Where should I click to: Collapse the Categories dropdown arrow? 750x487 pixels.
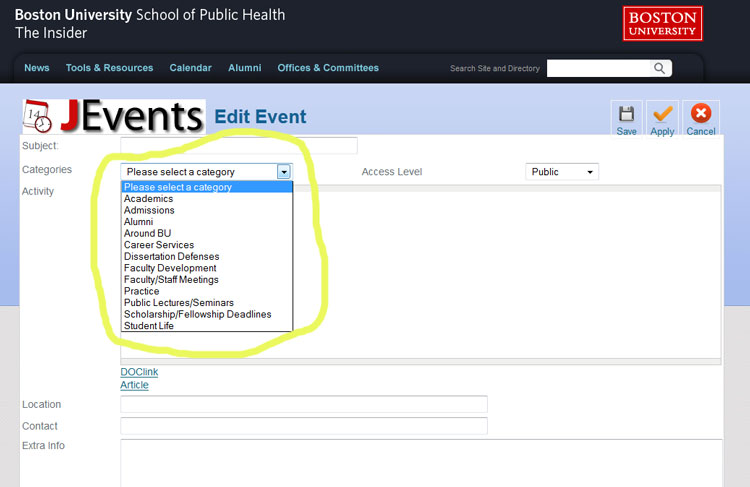click(284, 172)
